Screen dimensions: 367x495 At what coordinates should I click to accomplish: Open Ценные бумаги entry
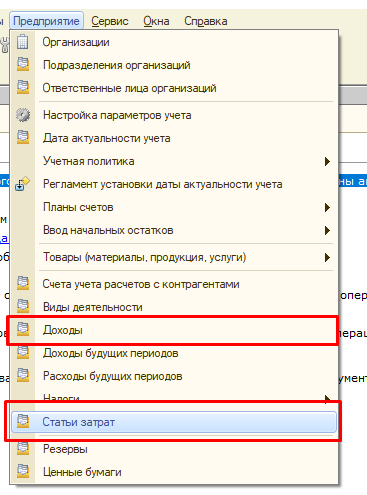[x=174, y=472]
